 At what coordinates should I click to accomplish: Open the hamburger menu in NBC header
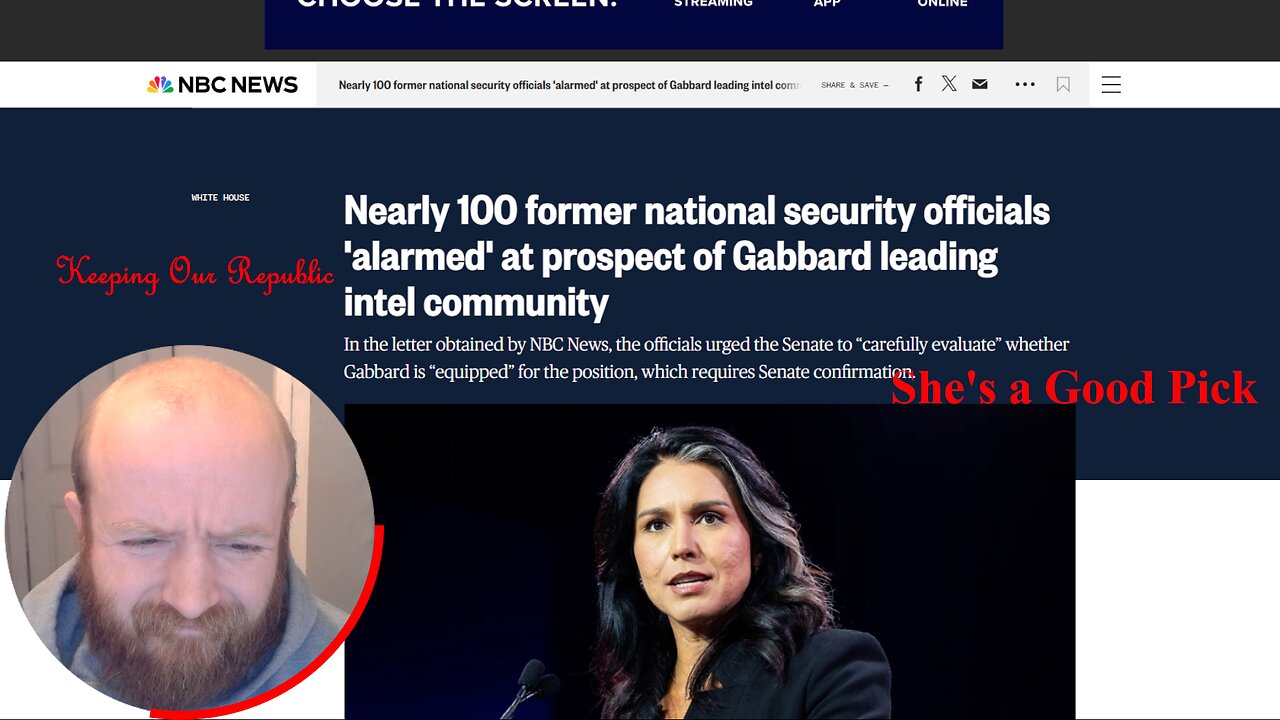(x=1111, y=85)
